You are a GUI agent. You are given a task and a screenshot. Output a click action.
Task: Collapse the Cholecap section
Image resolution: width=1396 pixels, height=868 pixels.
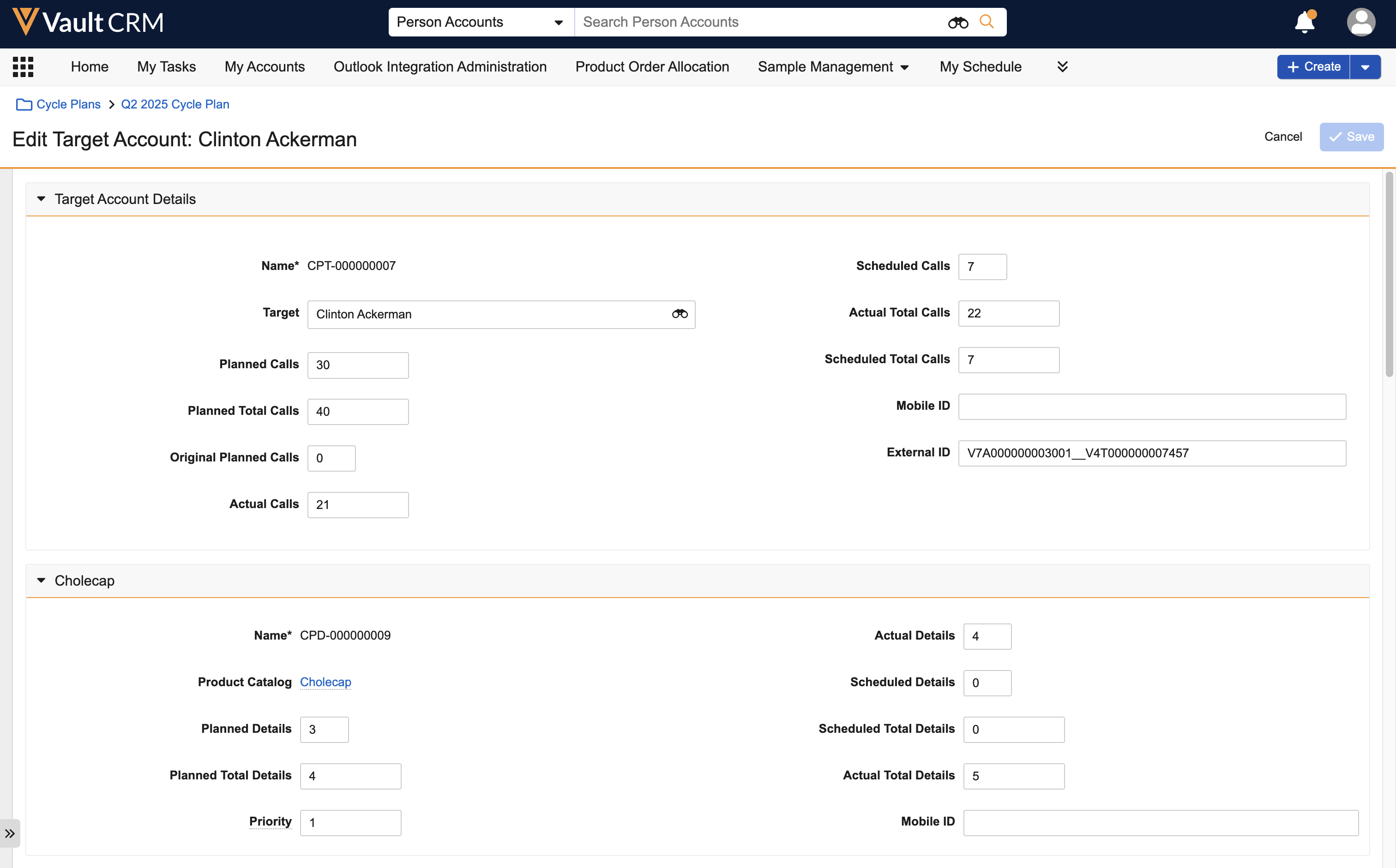(42, 581)
